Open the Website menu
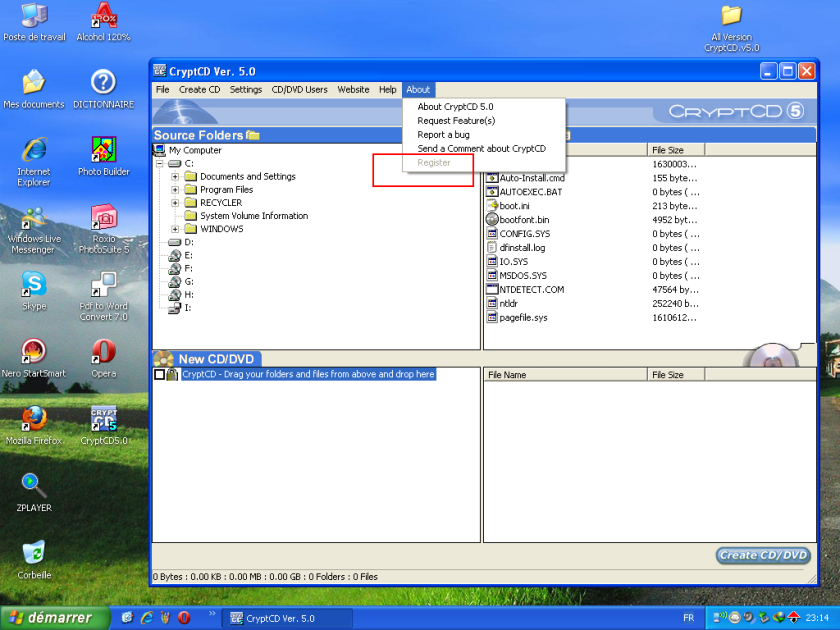The width and height of the screenshot is (840, 630). click(x=353, y=89)
